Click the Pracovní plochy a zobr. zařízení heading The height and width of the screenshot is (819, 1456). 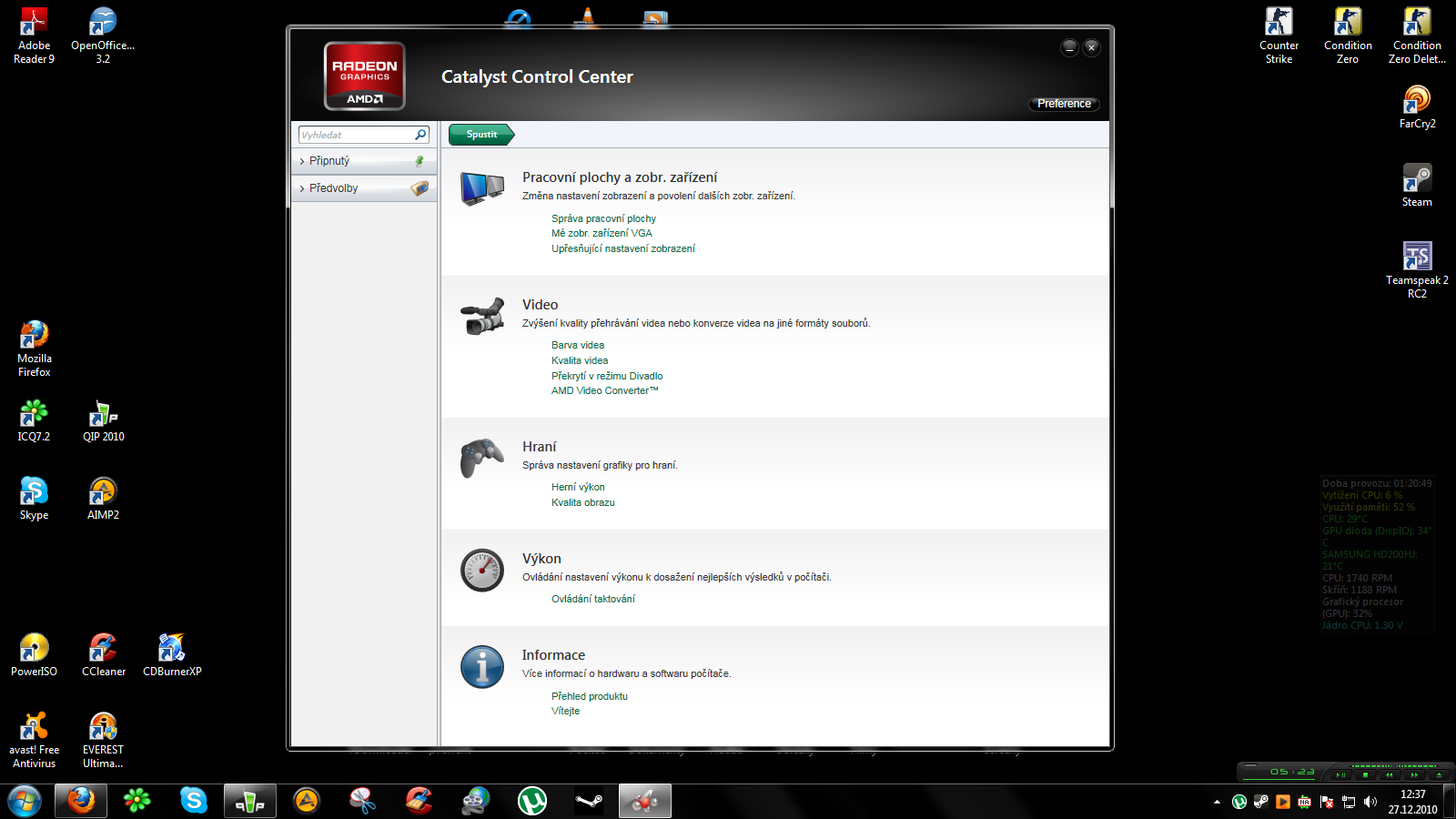[x=620, y=177]
